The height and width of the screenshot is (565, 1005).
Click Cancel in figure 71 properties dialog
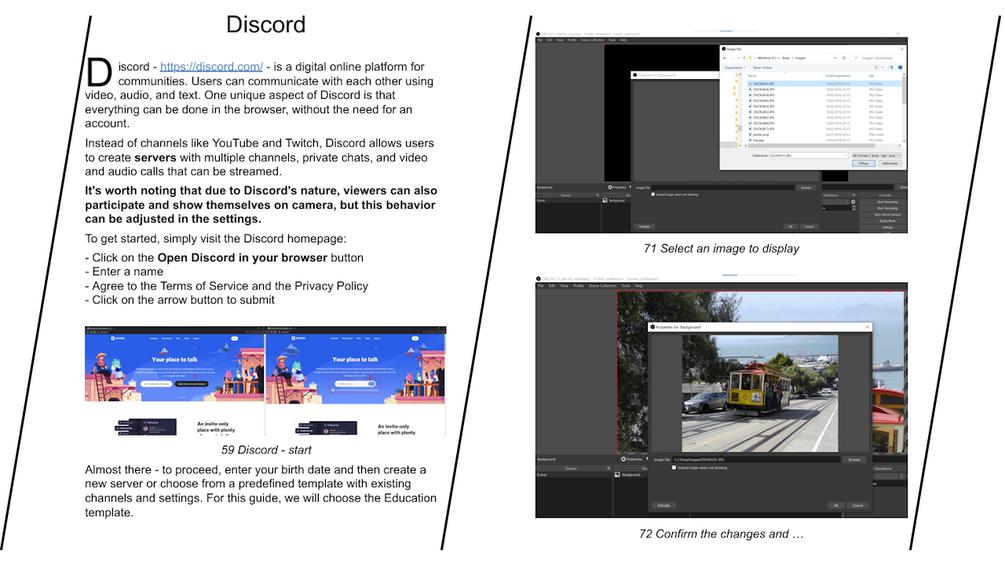809,226
